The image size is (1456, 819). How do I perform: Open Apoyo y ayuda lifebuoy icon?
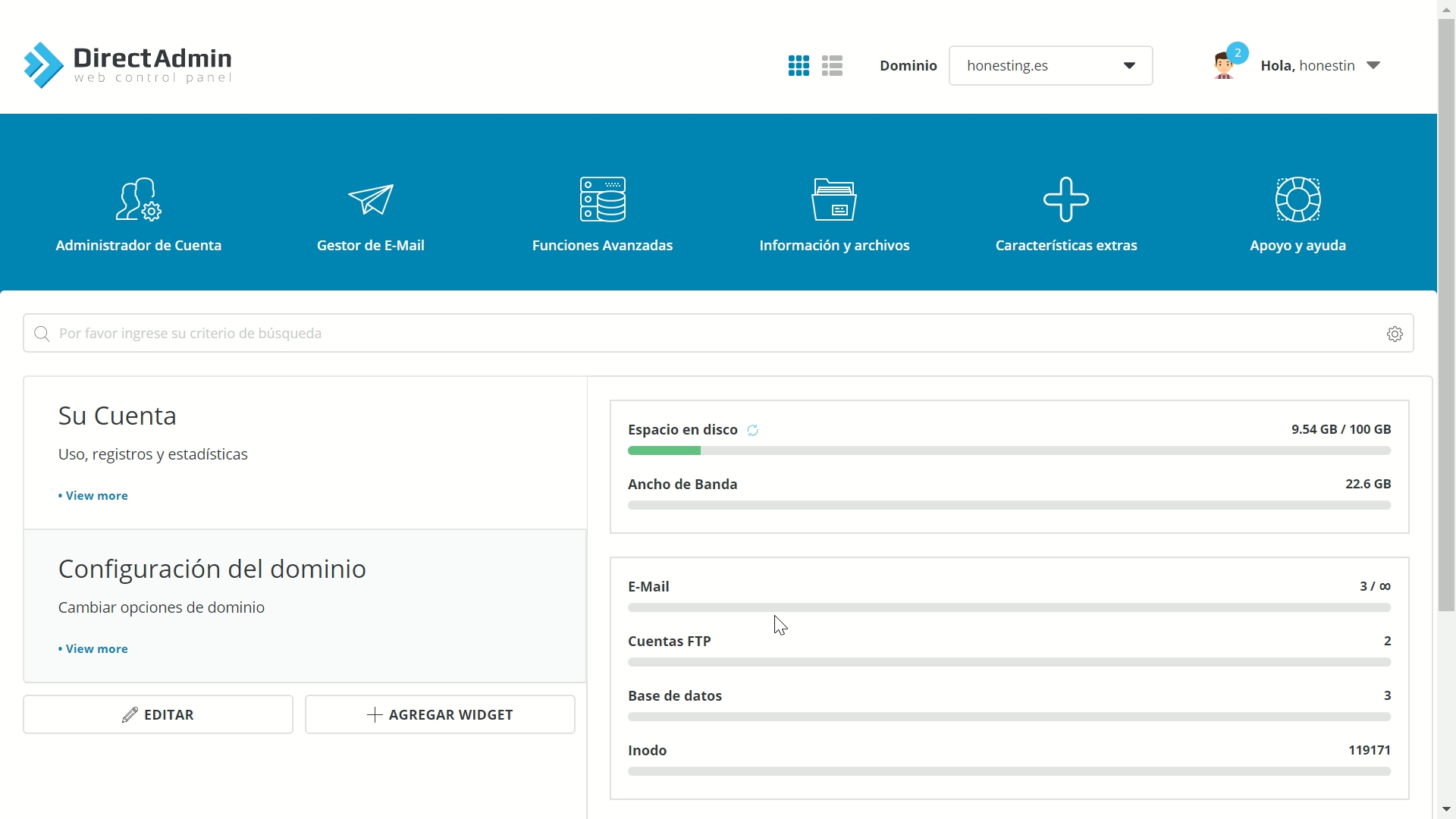point(1298,199)
